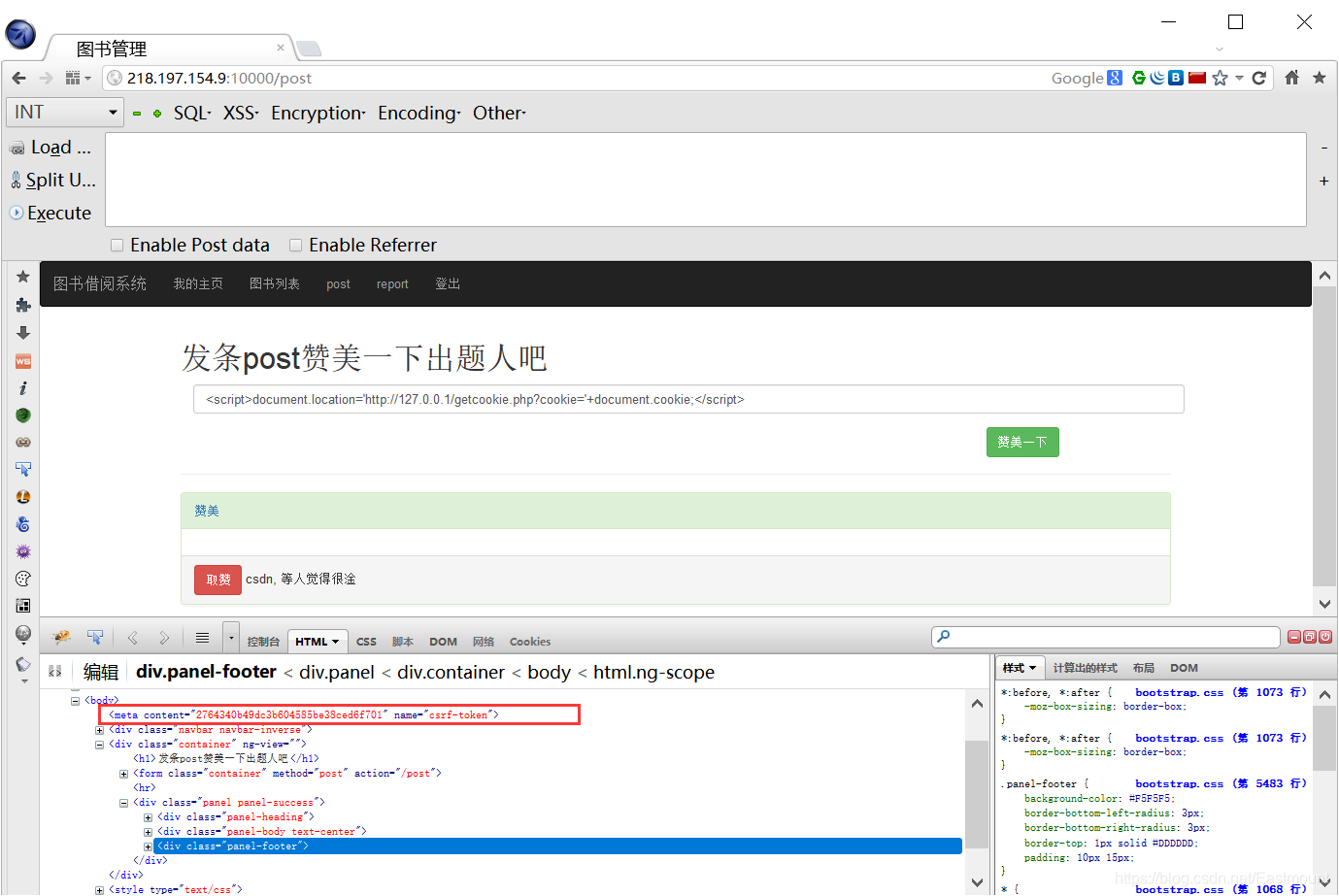Expand the style type text/css node

pyautogui.click(x=99, y=890)
